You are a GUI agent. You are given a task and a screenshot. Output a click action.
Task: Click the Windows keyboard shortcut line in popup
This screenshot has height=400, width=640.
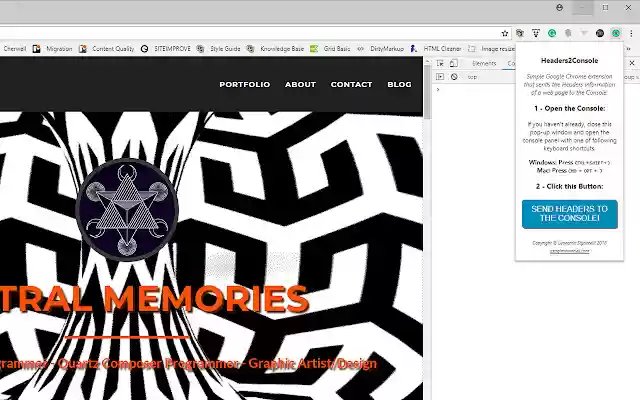click(x=569, y=162)
